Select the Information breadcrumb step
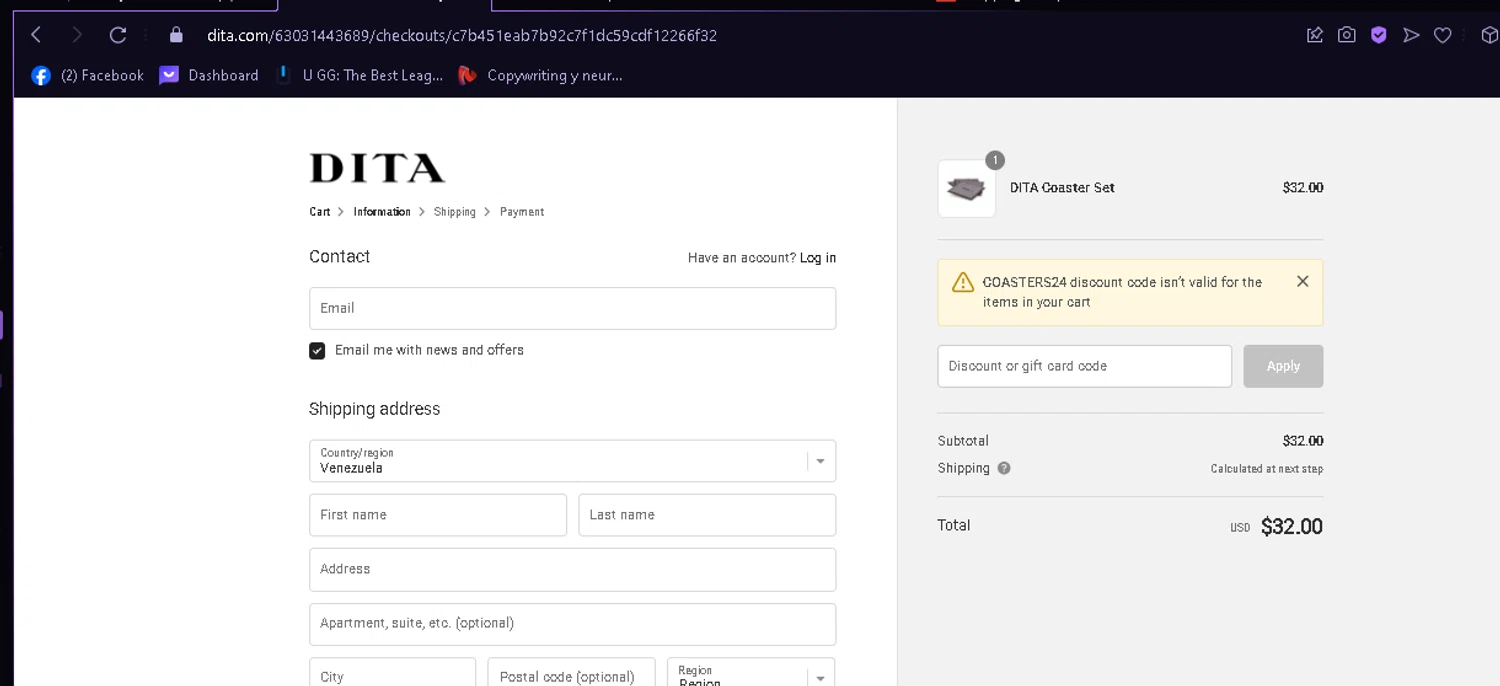Screen dimensions: 1500x686 [x=382, y=212]
